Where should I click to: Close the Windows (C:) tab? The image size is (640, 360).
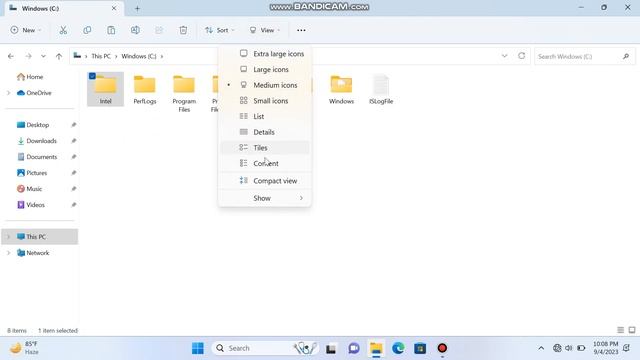[x=114, y=8]
